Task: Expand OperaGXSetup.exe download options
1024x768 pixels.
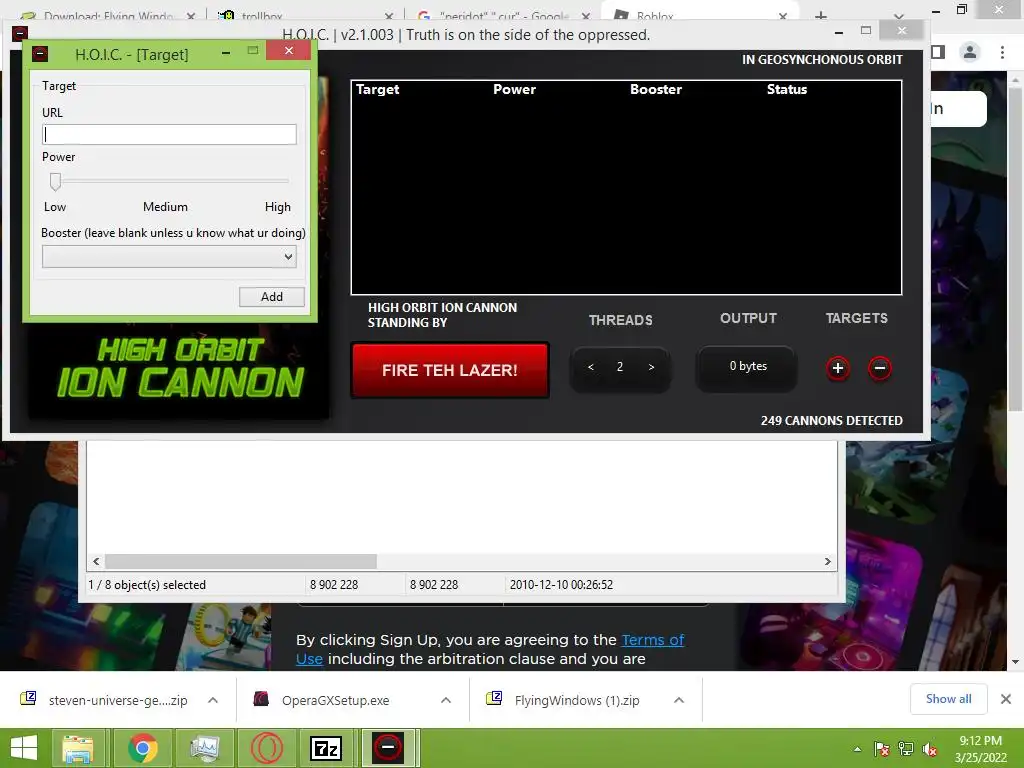Action: [x=446, y=700]
